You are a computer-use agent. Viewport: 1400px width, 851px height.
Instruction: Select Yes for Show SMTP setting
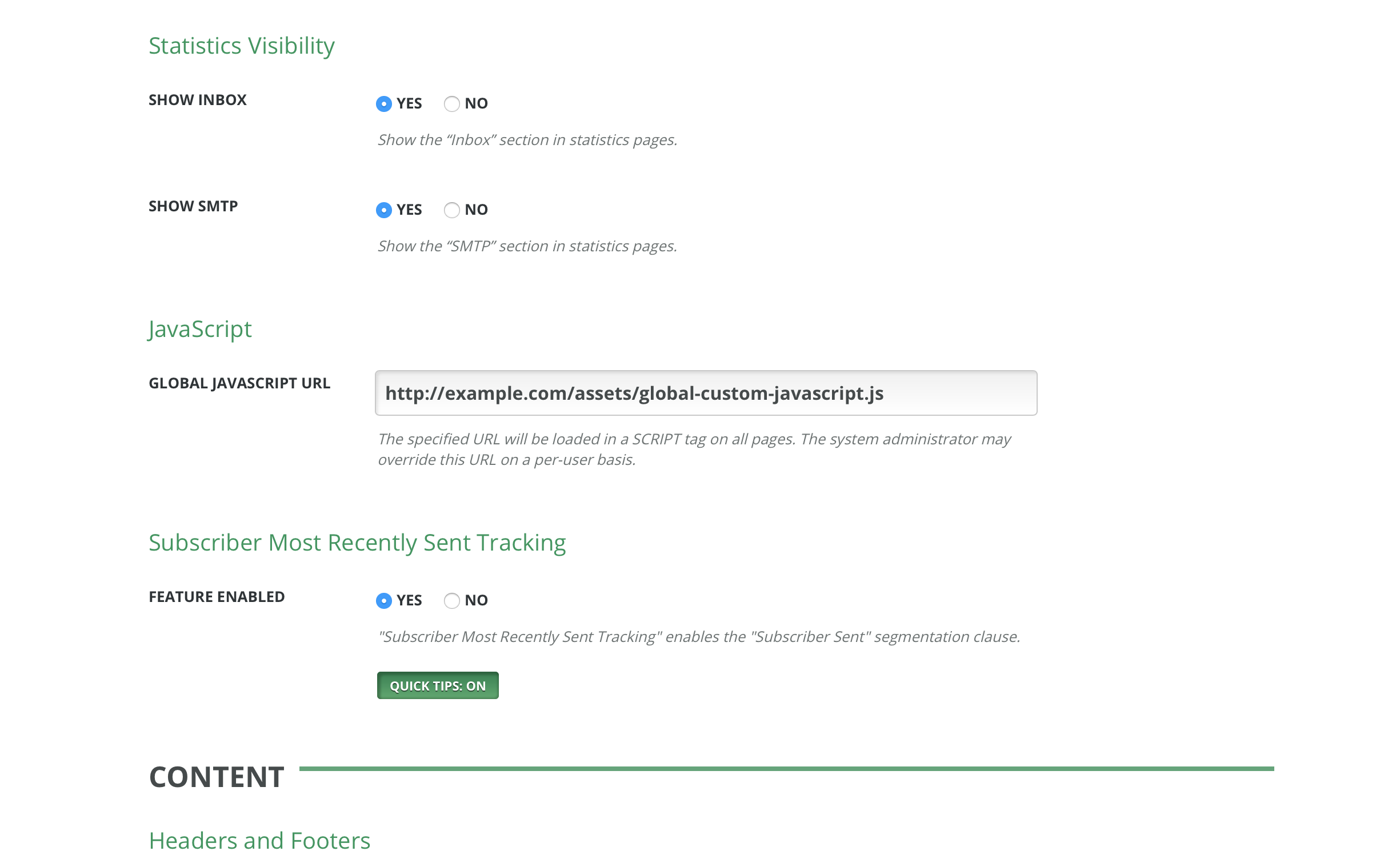[384, 210]
